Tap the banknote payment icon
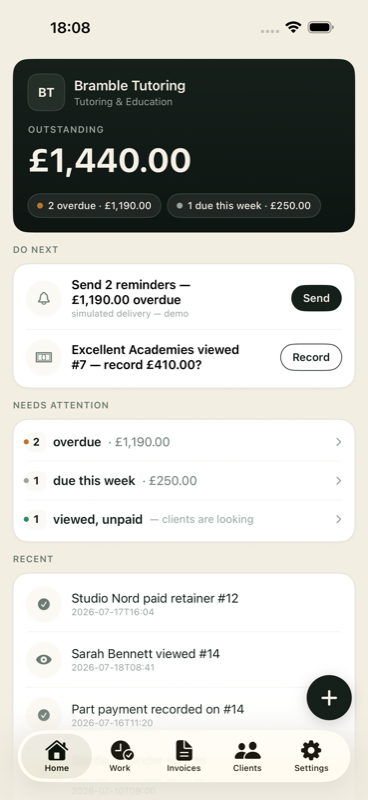This screenshot has width=368, height=800. click(44, 358)
